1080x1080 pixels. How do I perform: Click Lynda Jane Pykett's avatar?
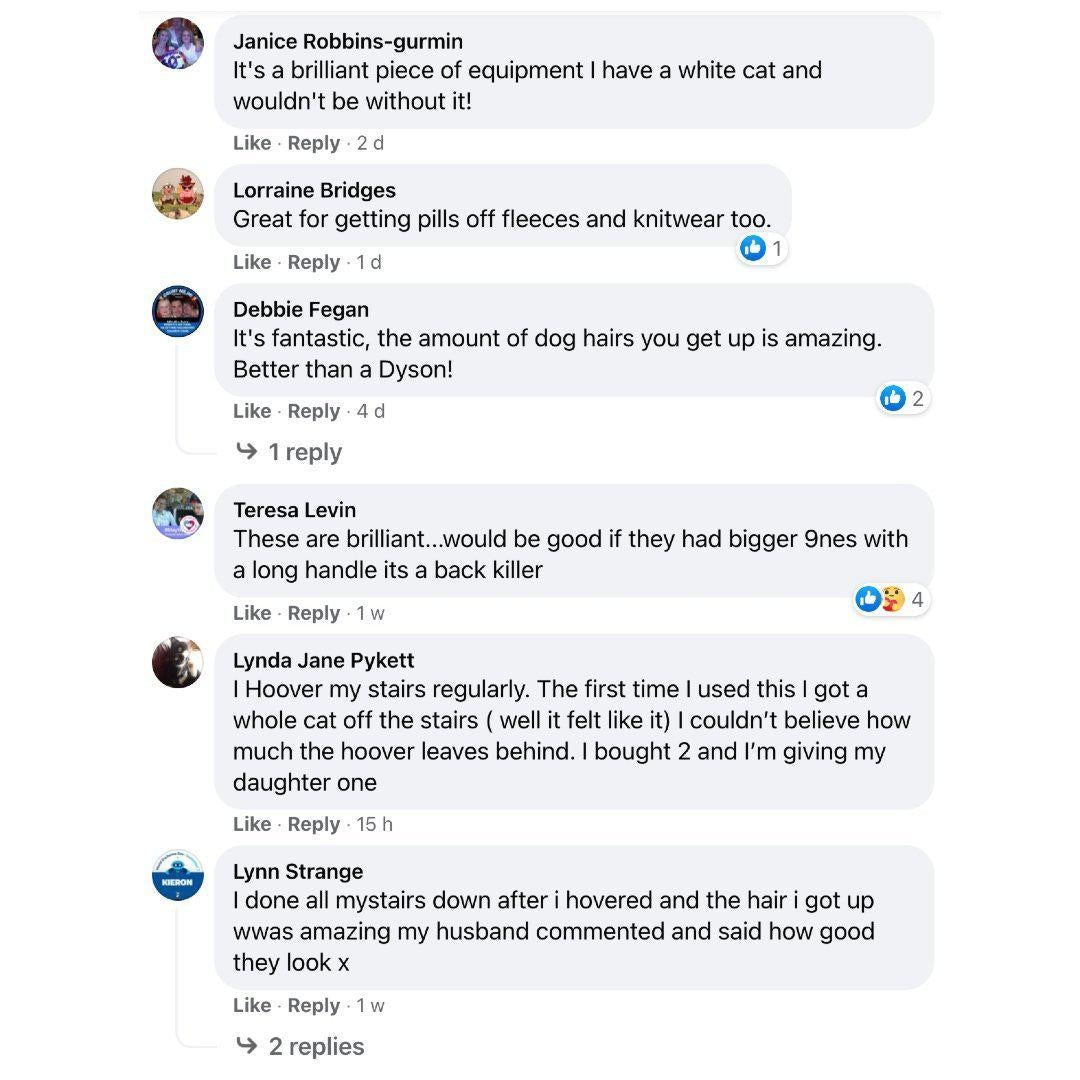(x=178, y=662)
